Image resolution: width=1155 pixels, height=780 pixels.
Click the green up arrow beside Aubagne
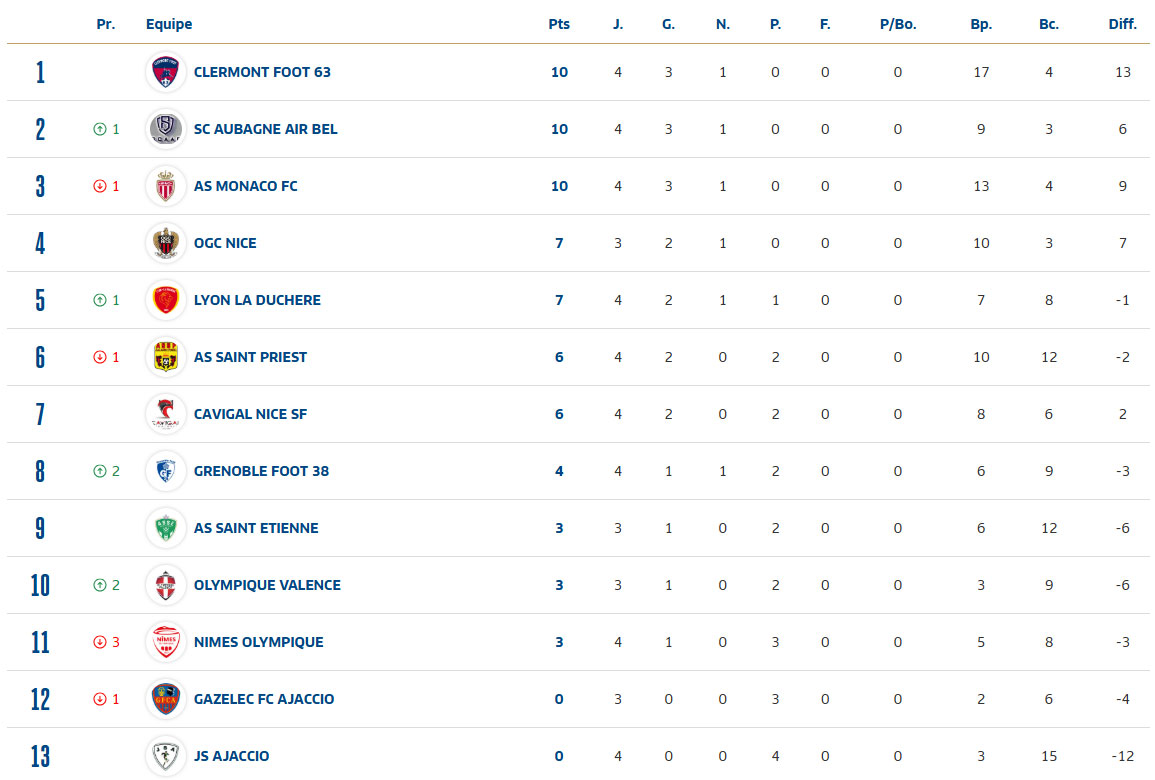tap(99, 129)
